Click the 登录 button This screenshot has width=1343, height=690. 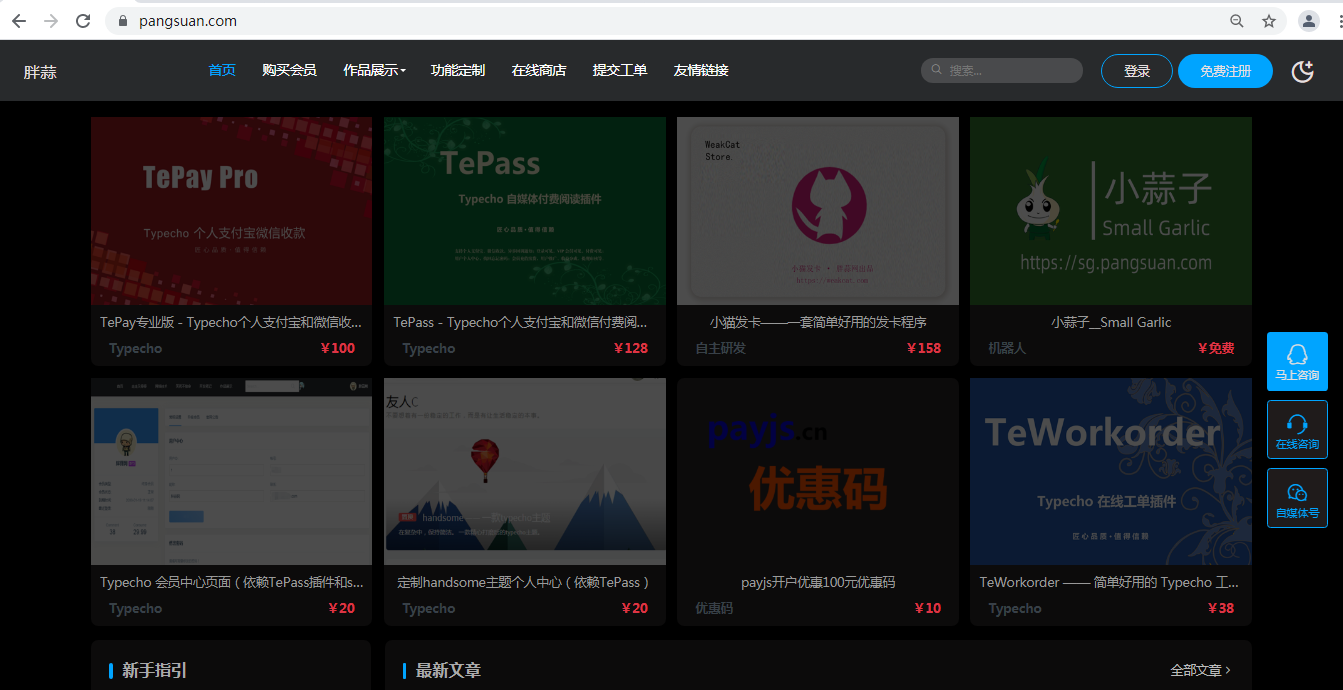[x=1136, y=71]
